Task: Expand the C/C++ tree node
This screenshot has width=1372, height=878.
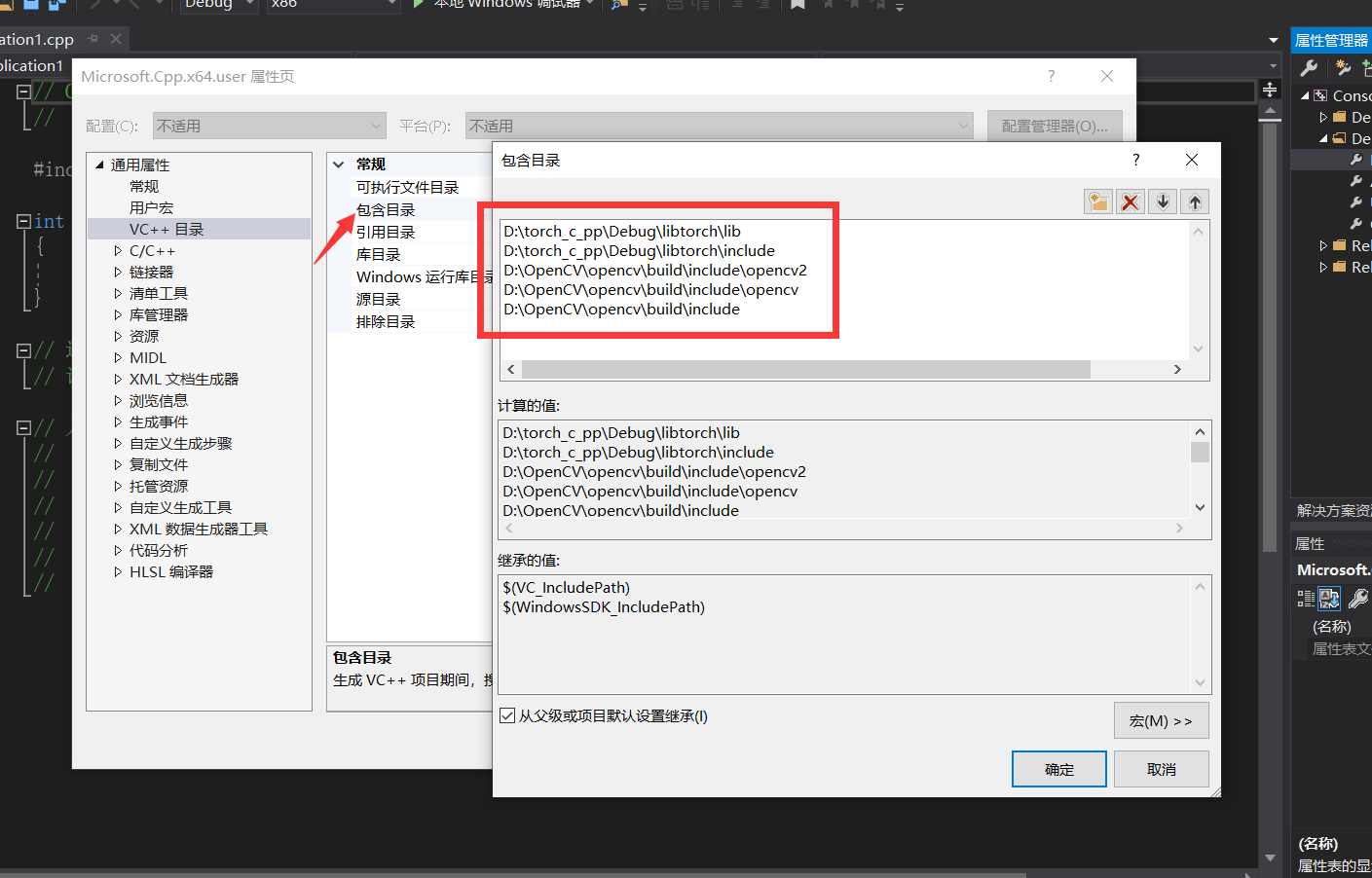Action: click(118, 251)
